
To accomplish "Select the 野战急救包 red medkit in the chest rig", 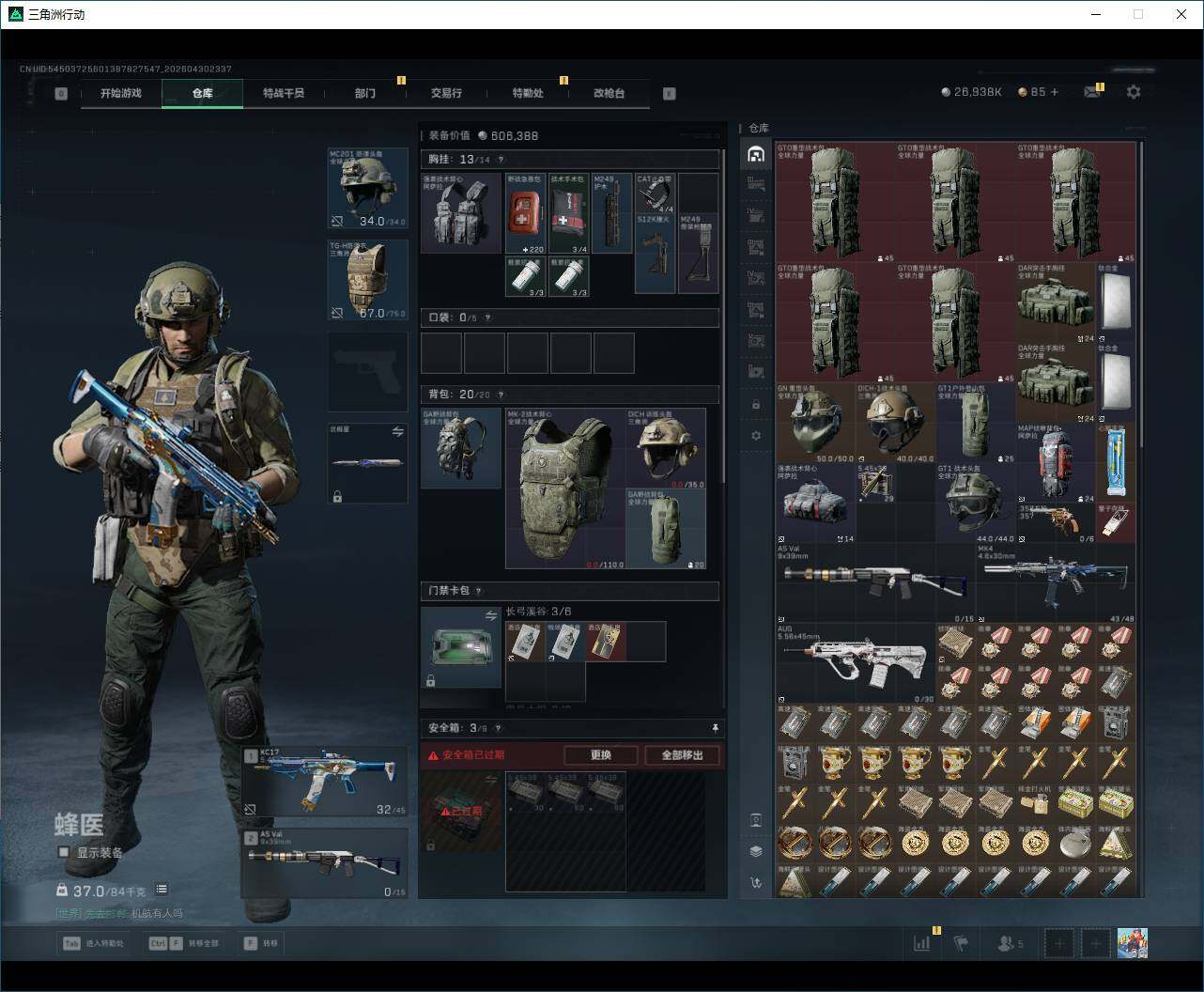I will pyautogui.click(x=526, y=213).
